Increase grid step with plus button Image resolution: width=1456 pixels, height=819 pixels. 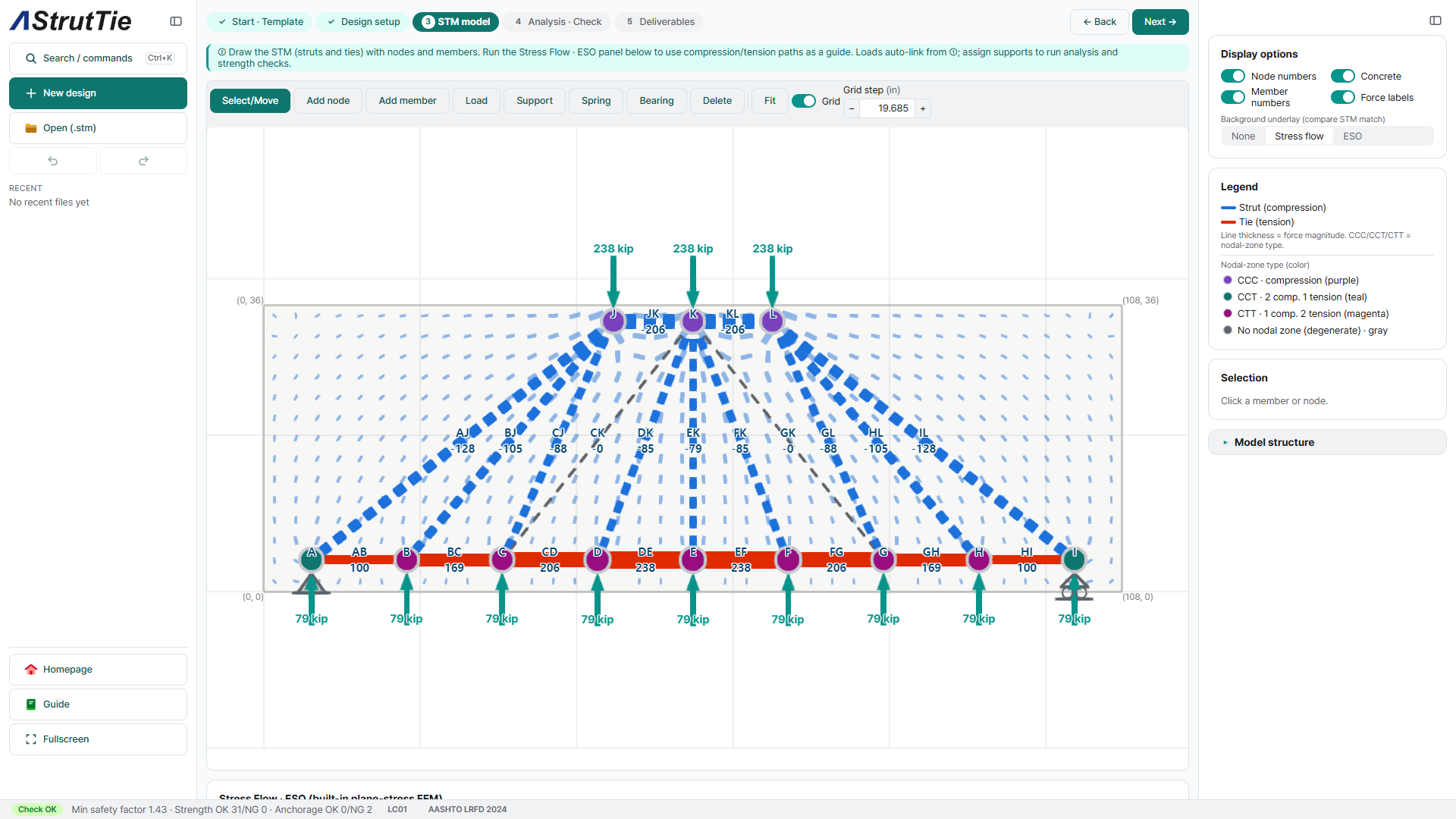pos(923,108)
